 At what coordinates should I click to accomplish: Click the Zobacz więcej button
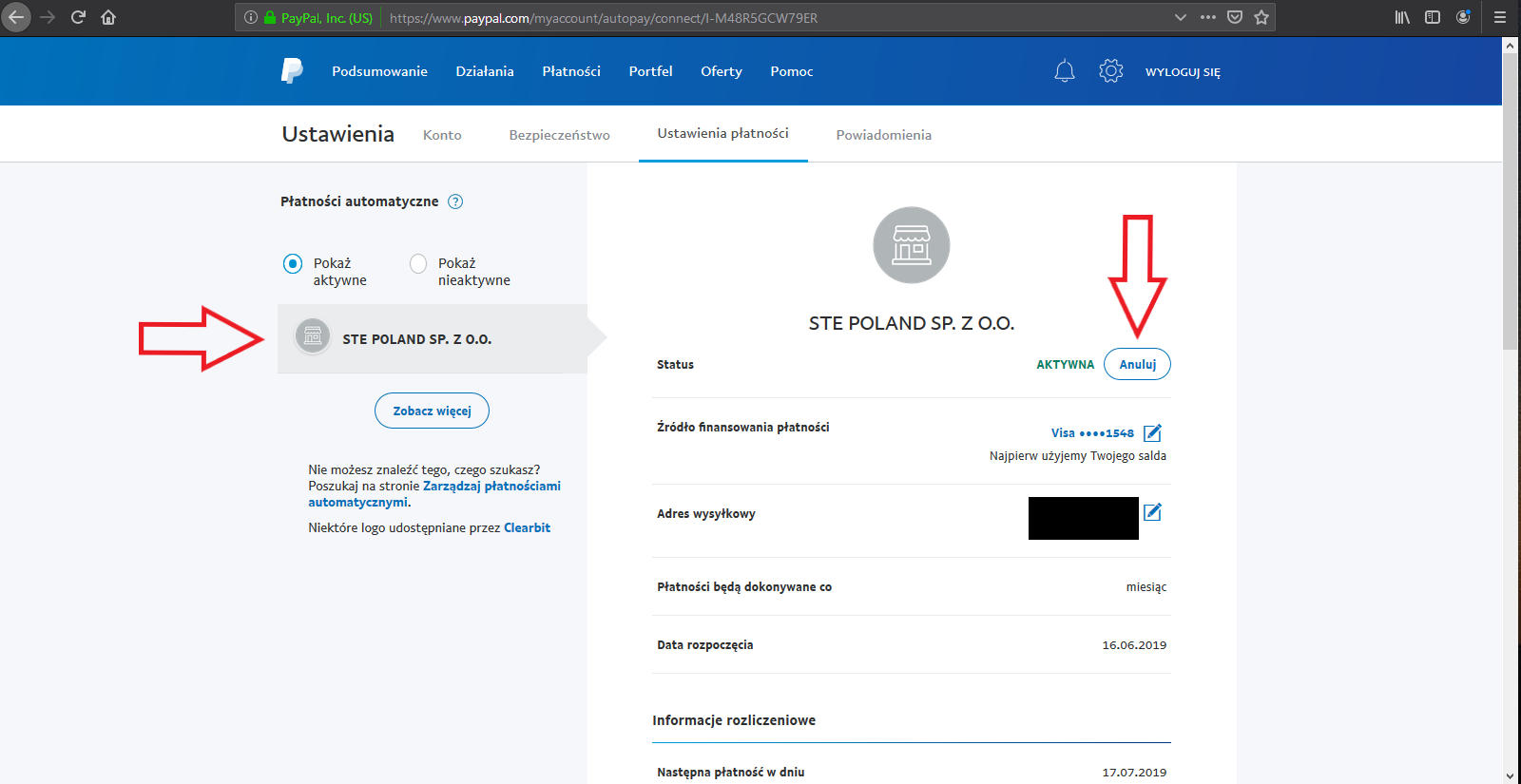pos(432,411)
